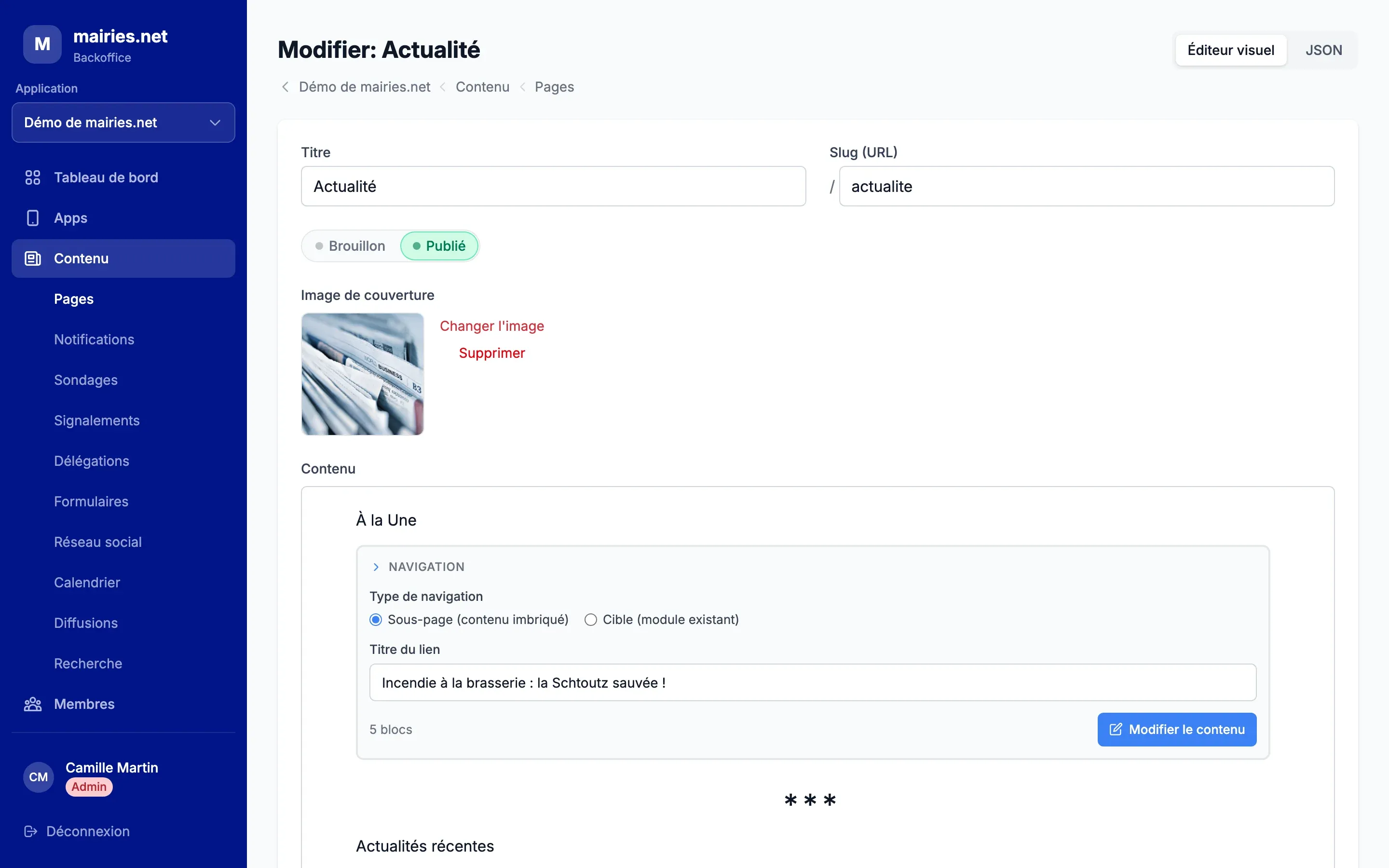Click the back chevron before Démo de mairies.net breadcrumb
1389x868 pixels.
pyautogui.click(x=285, y=87)
